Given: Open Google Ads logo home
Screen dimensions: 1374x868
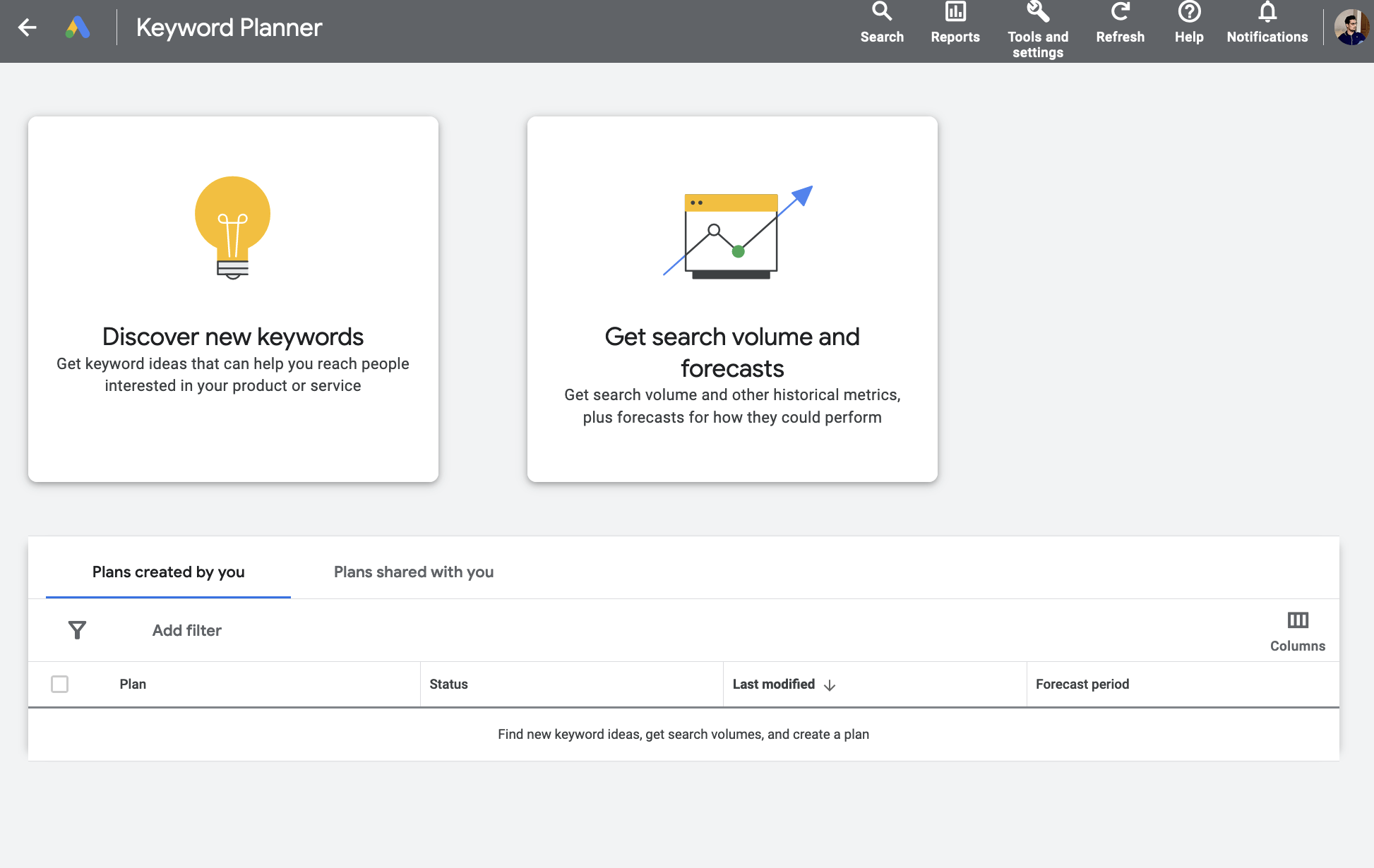Looking at the screenshot, I should tap(78, 28).
